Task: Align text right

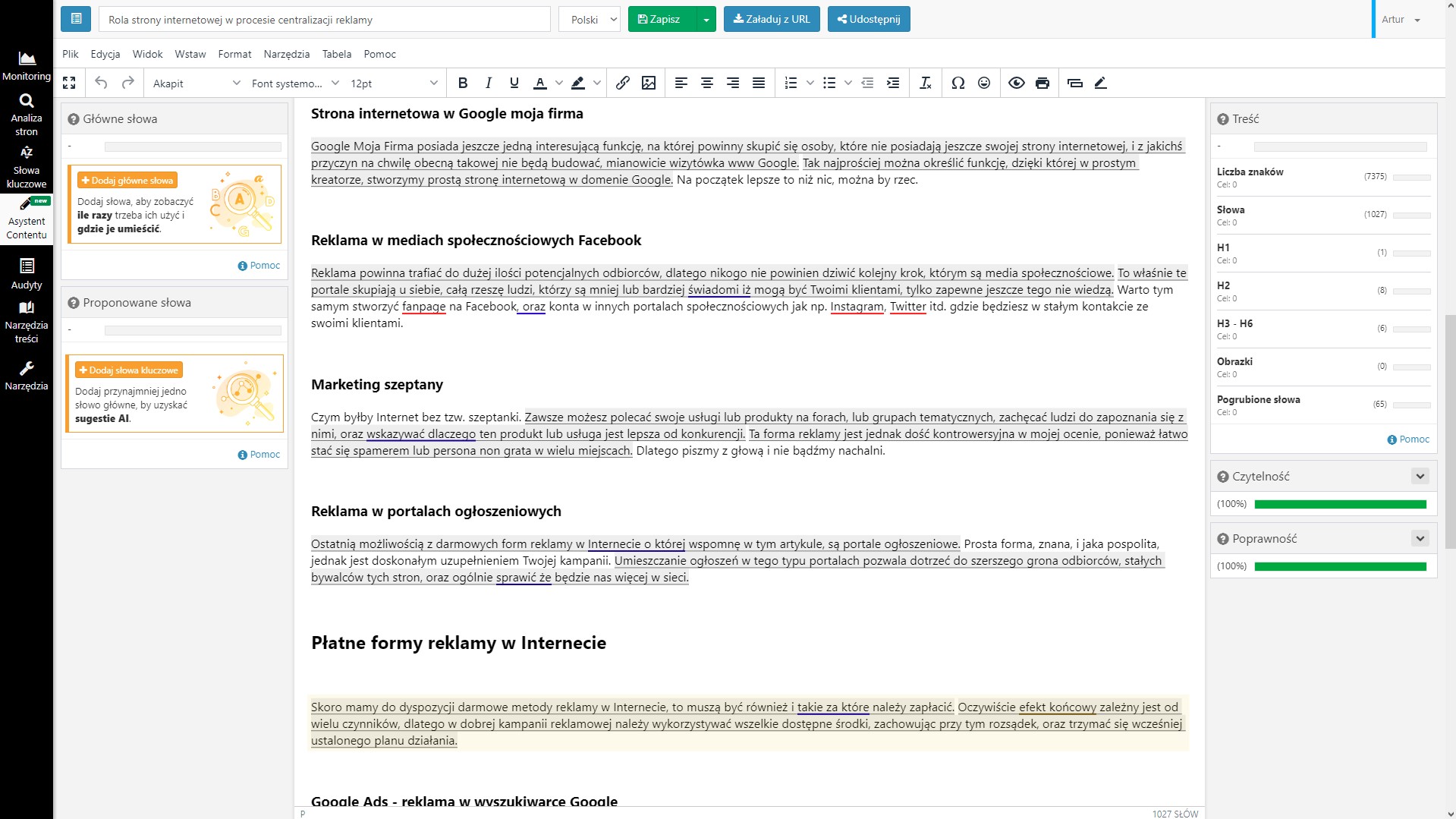Action: pos(733,83)
